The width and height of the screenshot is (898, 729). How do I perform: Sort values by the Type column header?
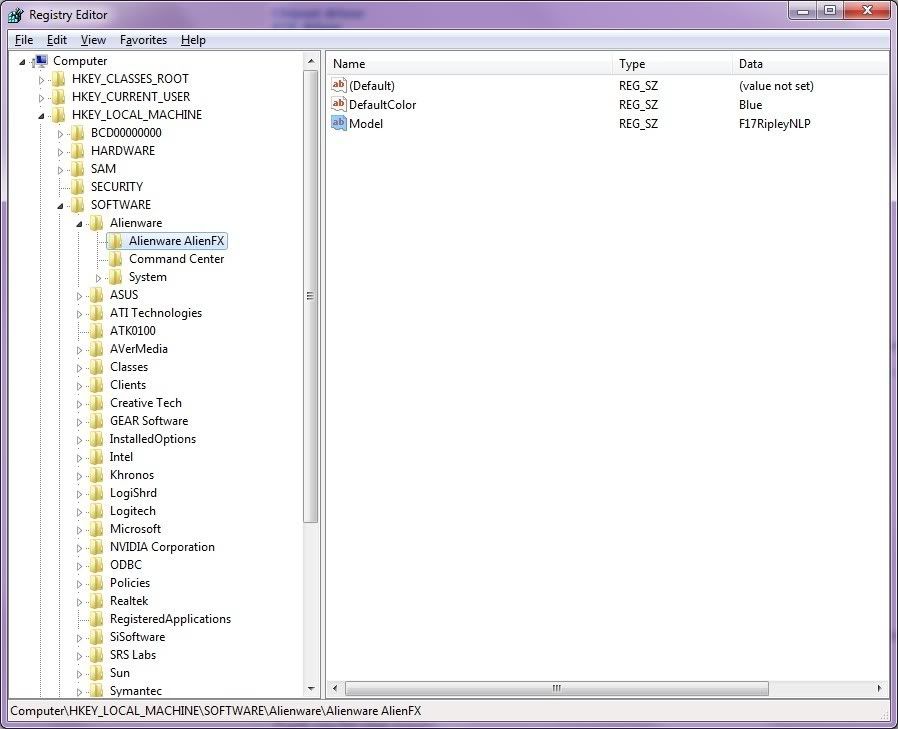[672, 64]
